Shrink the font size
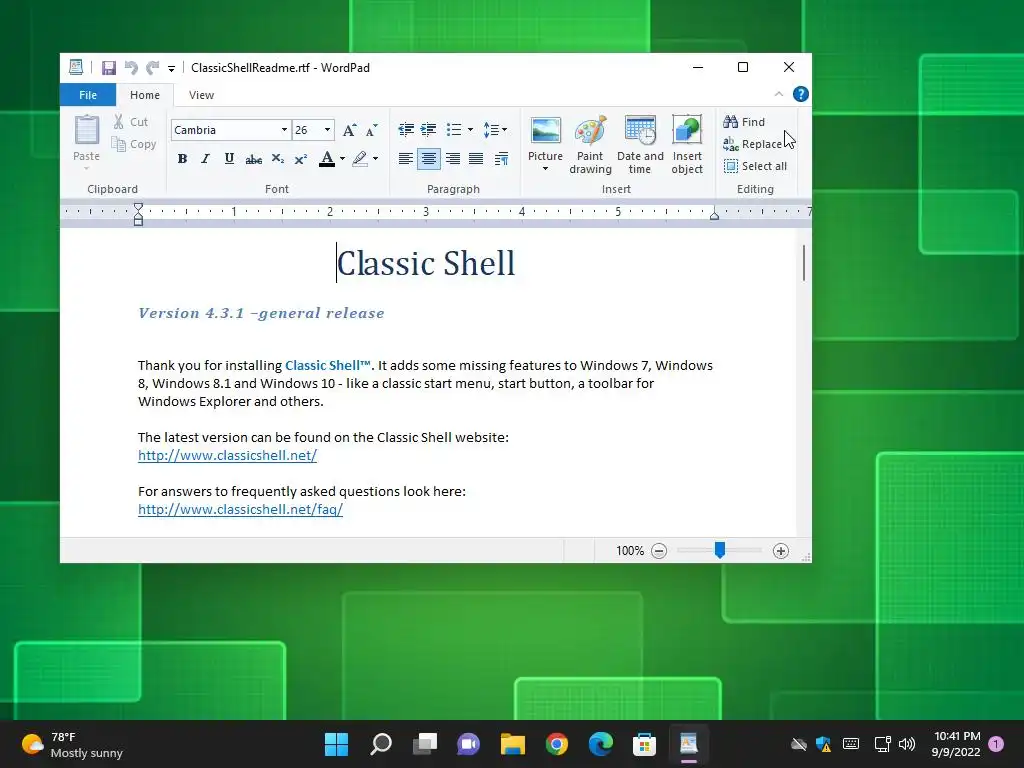Image resolution: width=1024 pixels, height=768 pixels. click(x=372, y=129)
